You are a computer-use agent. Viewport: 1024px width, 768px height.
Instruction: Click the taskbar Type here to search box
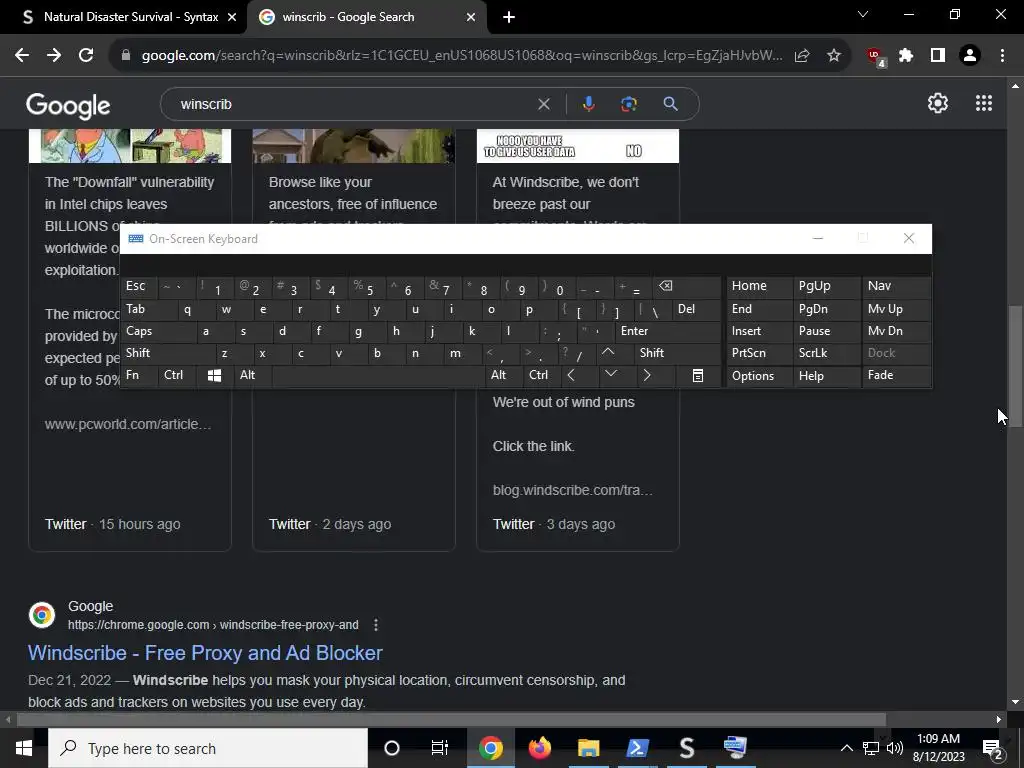[x=208, y=748]
